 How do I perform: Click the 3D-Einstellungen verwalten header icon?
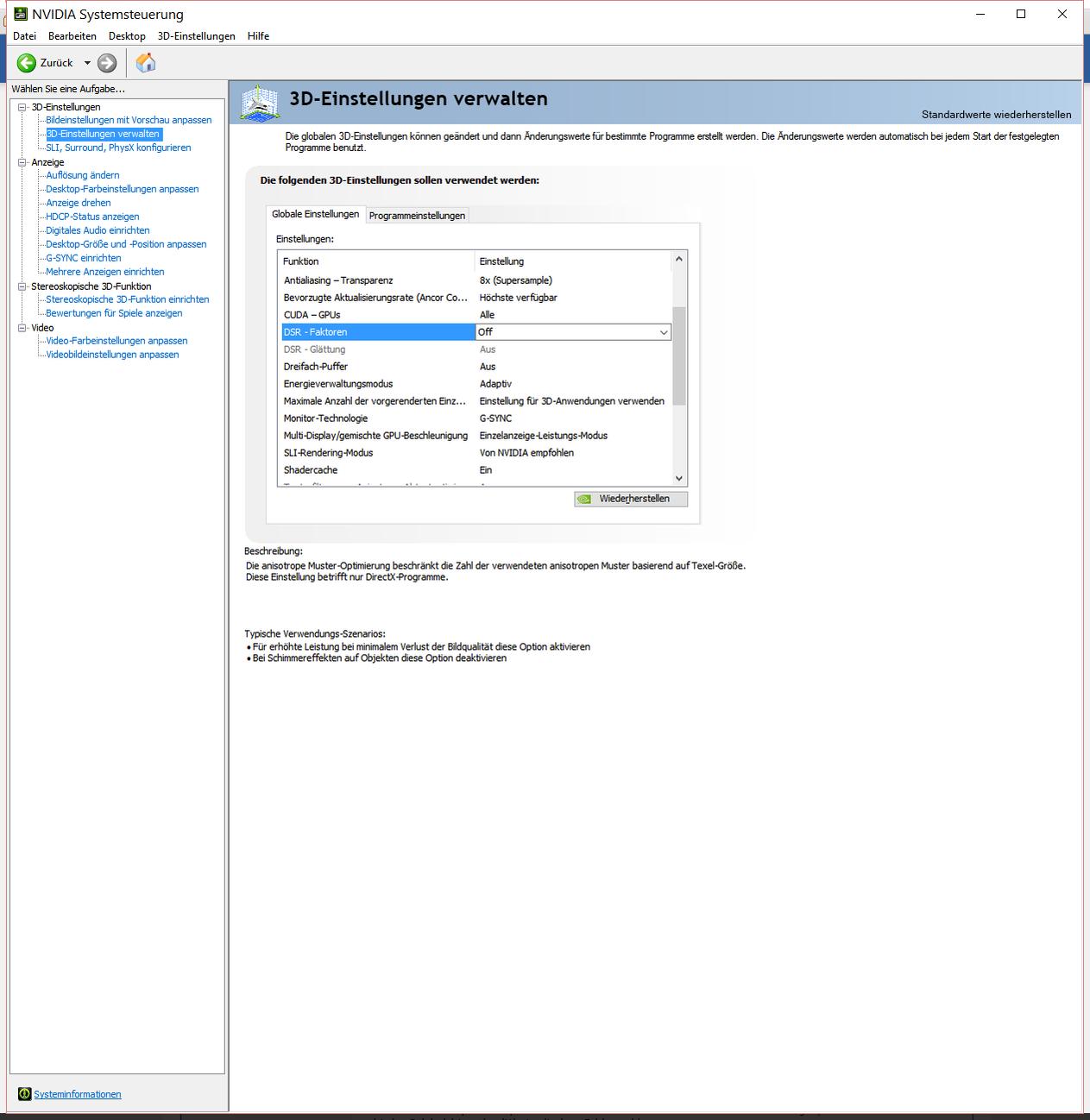tap(259, 103)
